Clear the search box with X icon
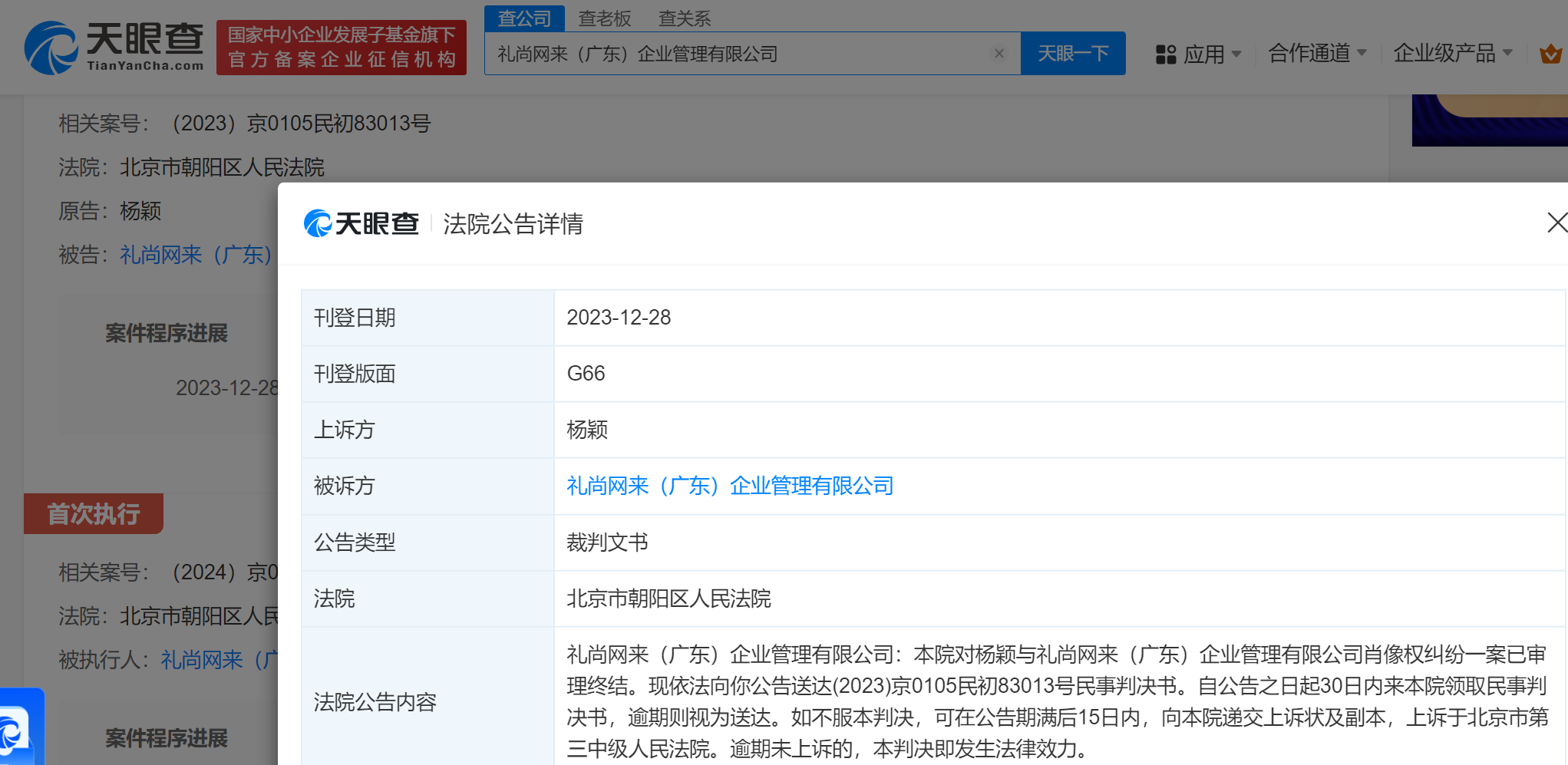 (x=999, y=54)
